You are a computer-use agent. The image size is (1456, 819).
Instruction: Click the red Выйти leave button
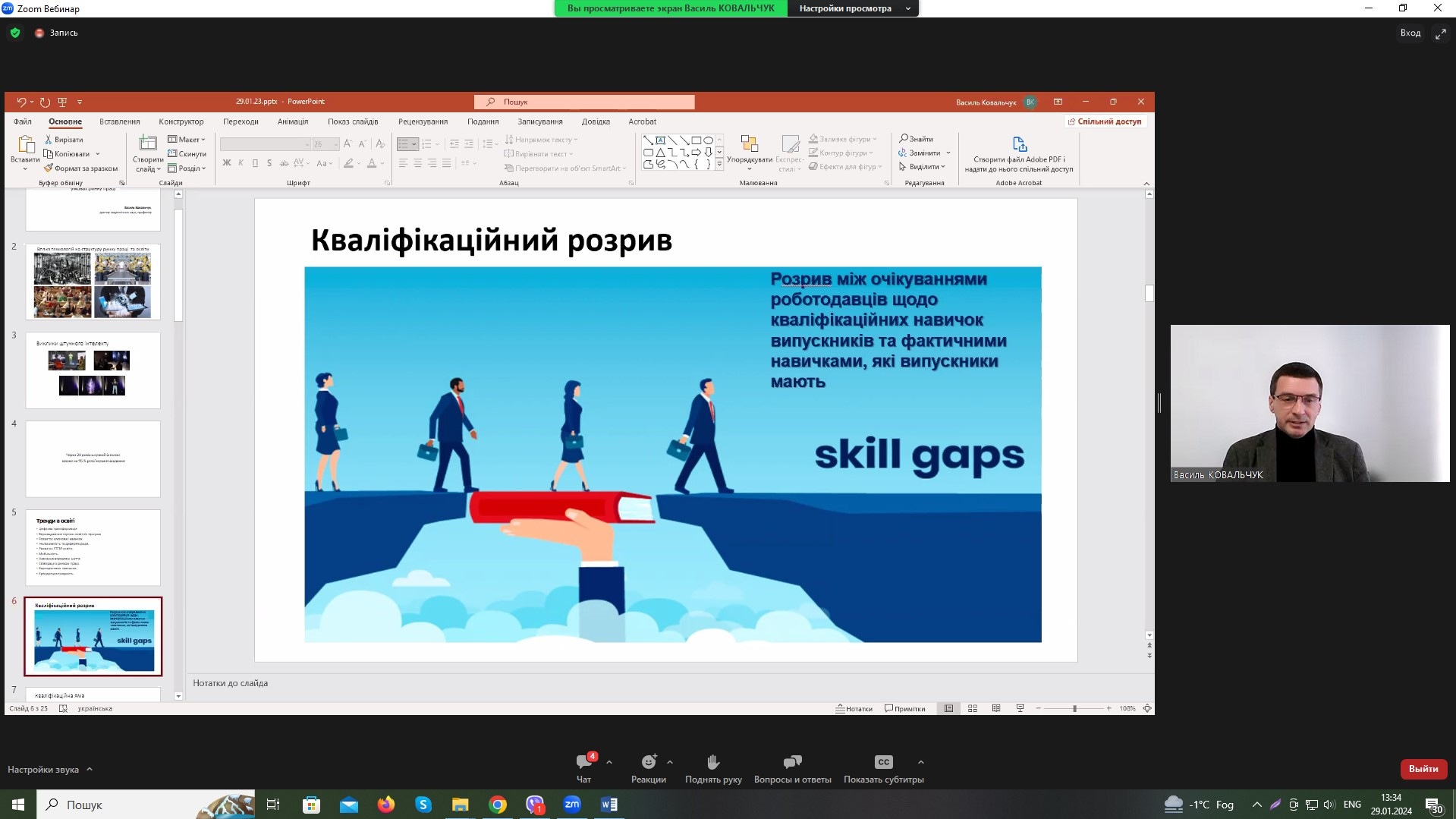pyautogui.click(x=1423, y=769)
